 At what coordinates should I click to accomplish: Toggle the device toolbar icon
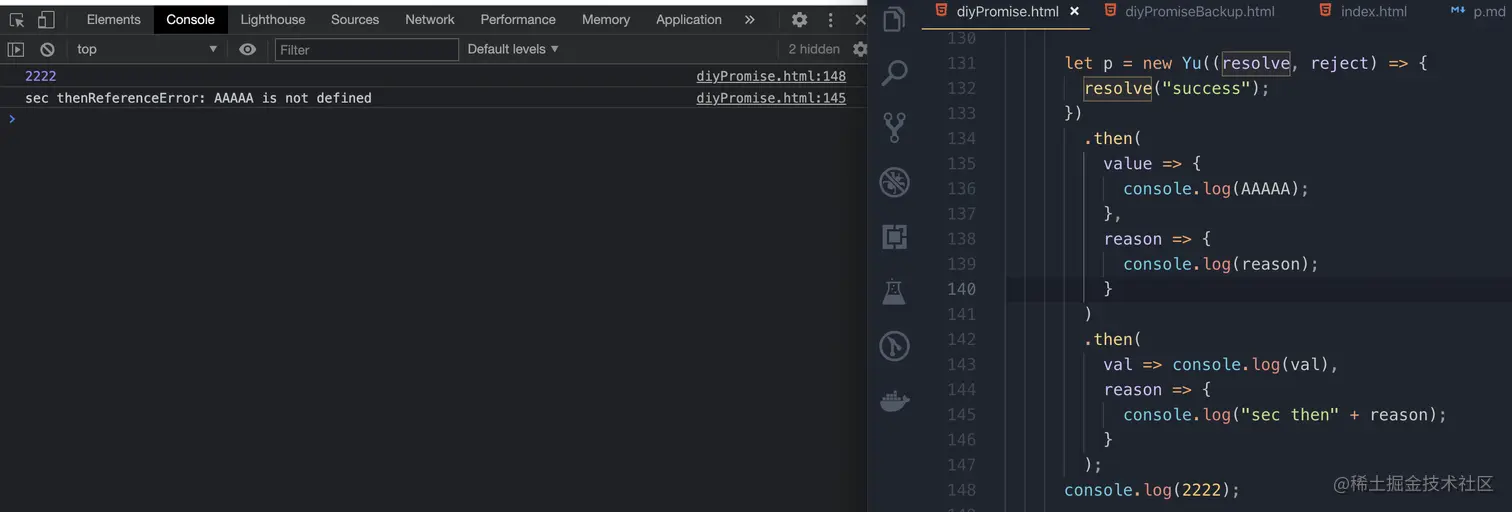click(x=46, y=19)
